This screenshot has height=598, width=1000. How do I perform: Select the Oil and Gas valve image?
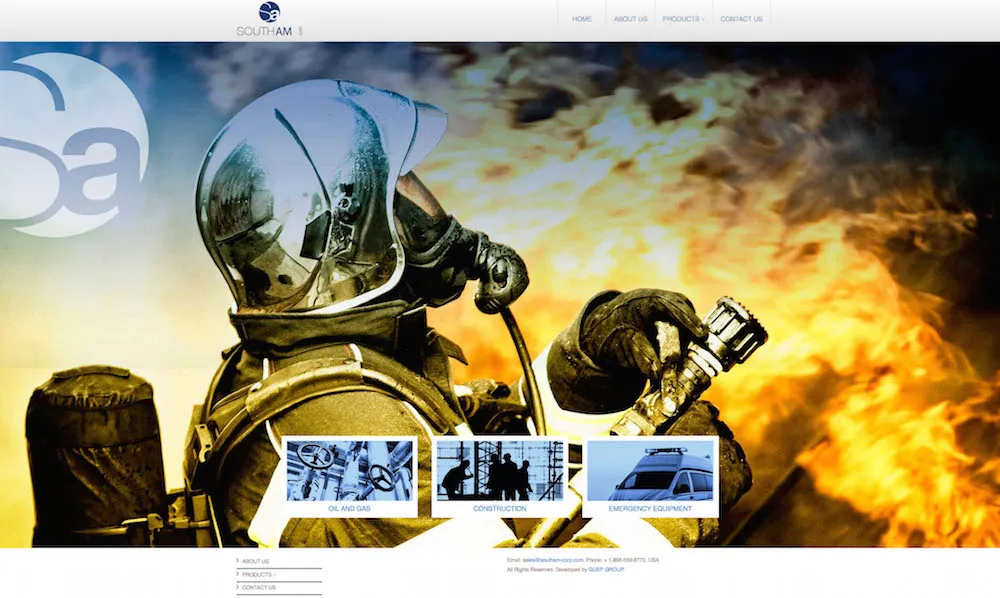point(349,470)
